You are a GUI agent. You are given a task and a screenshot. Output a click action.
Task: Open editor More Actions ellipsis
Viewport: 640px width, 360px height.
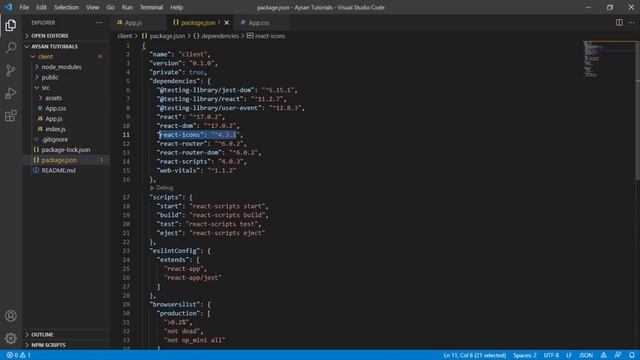[631, 22]
